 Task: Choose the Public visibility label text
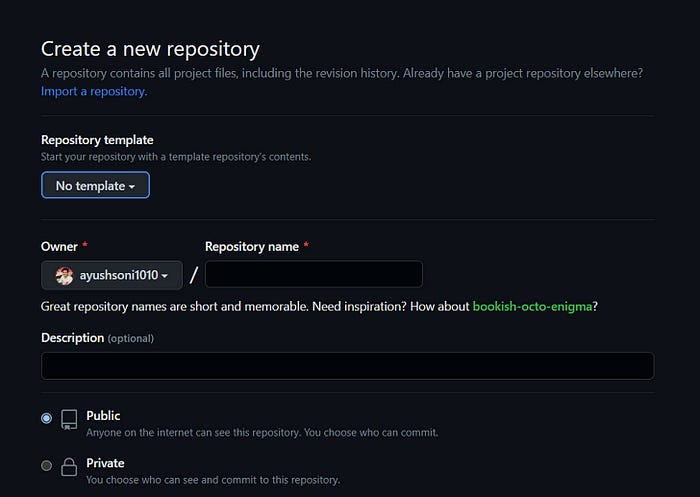tap(103, 415)
